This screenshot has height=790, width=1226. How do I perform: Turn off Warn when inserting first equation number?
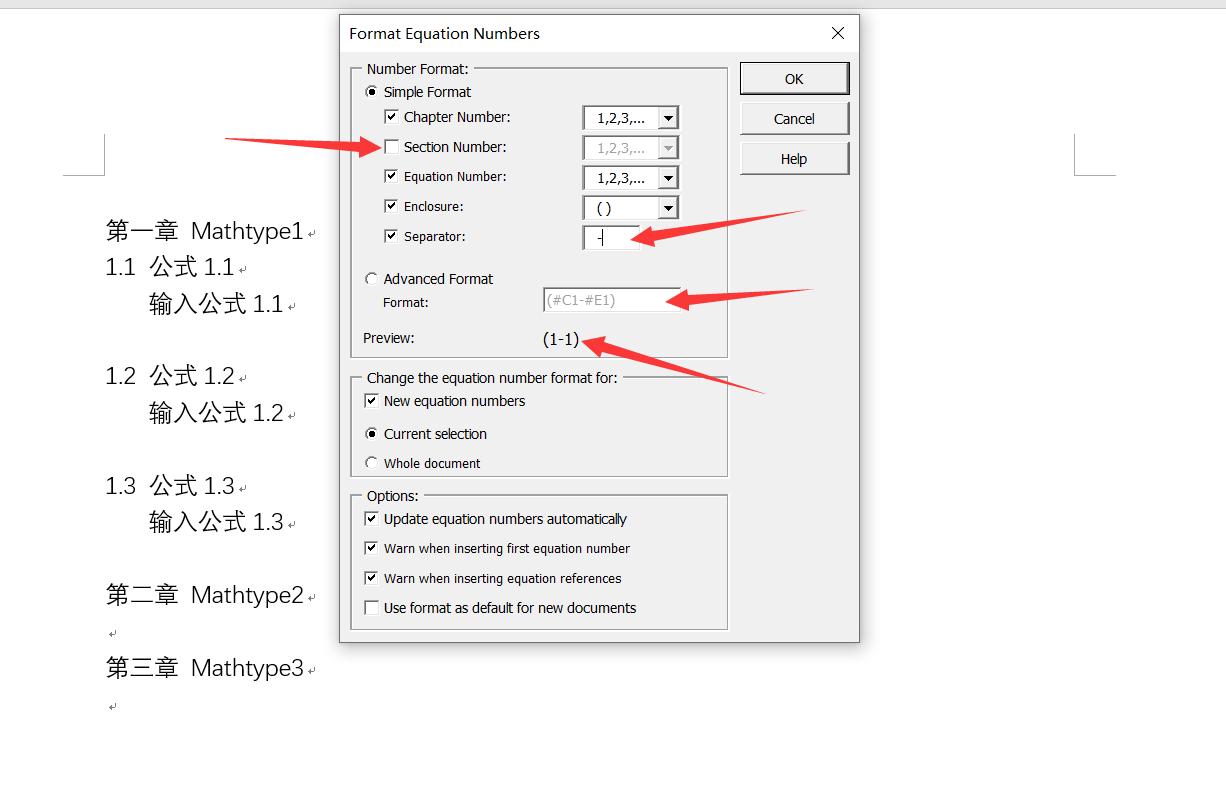(x=371, y=548)
